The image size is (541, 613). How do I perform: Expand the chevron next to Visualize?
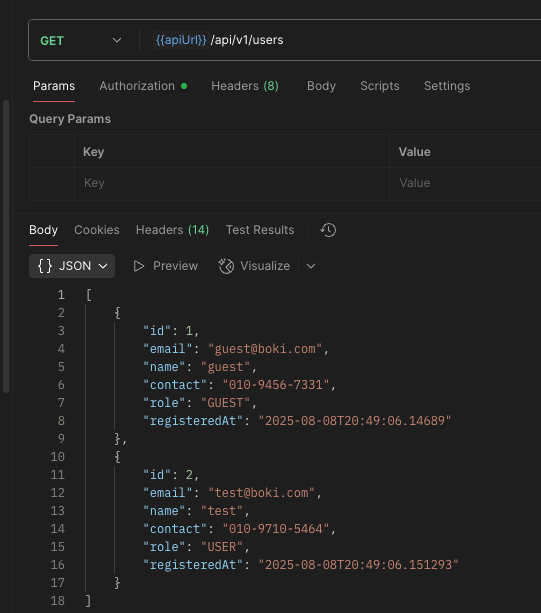coord(311,266)
